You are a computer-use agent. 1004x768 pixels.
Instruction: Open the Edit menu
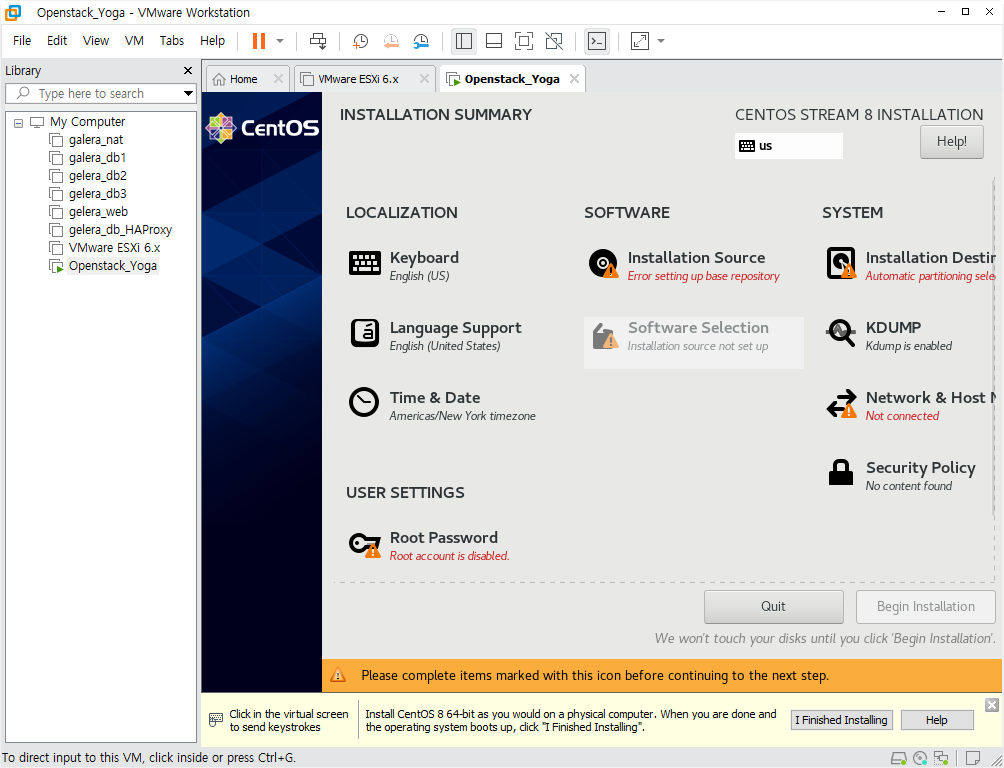(x=56, y=40)
